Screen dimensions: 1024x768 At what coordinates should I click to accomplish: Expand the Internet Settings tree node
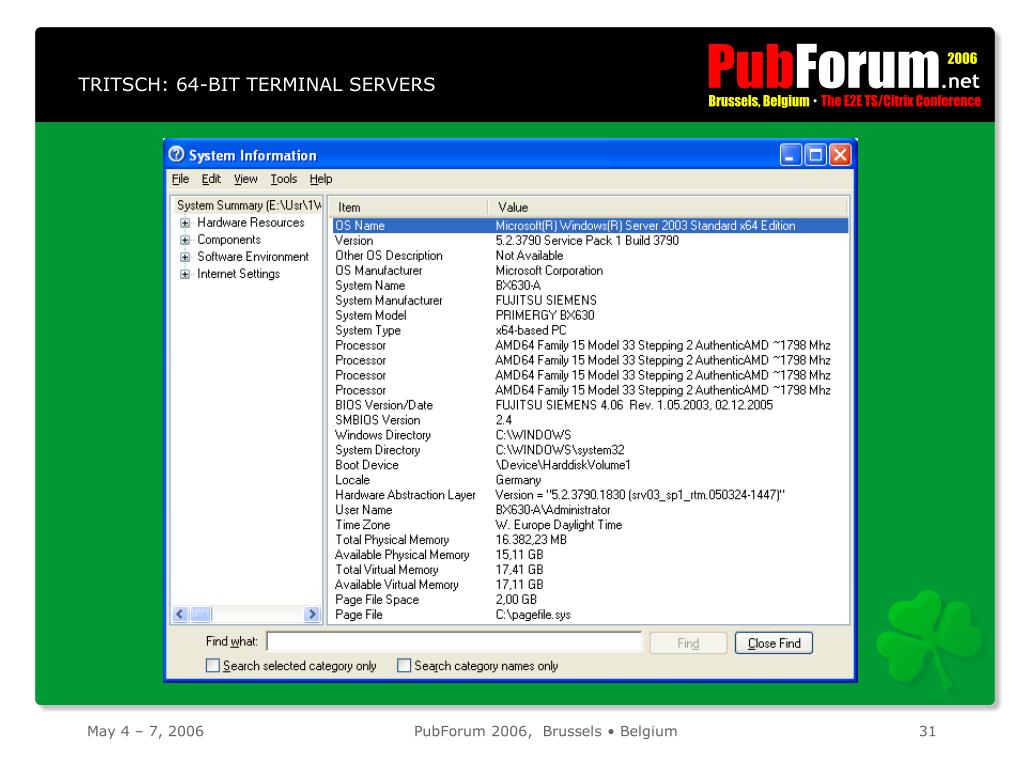tap(185, 274)
